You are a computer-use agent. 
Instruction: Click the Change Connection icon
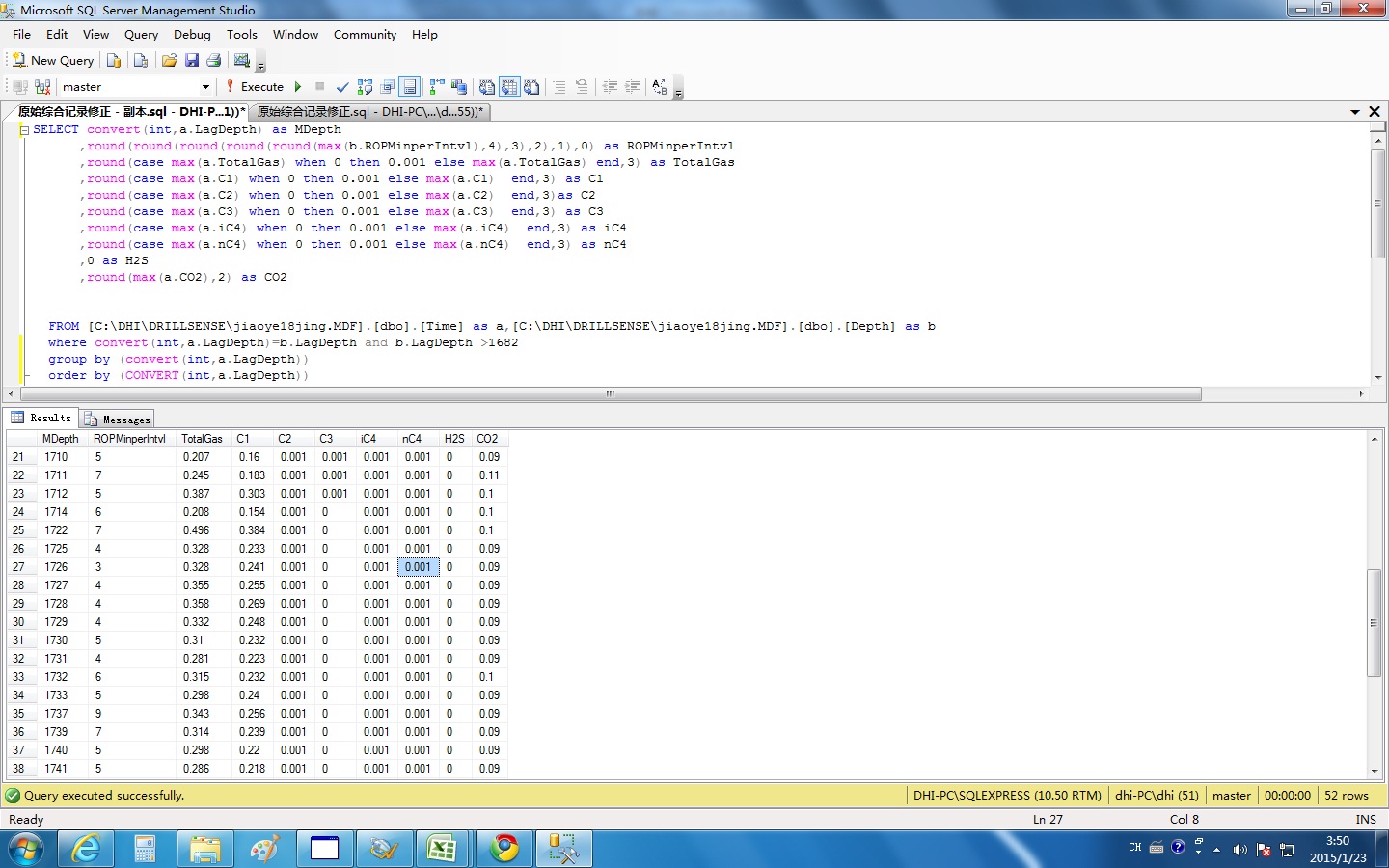[x=42, y=87]
